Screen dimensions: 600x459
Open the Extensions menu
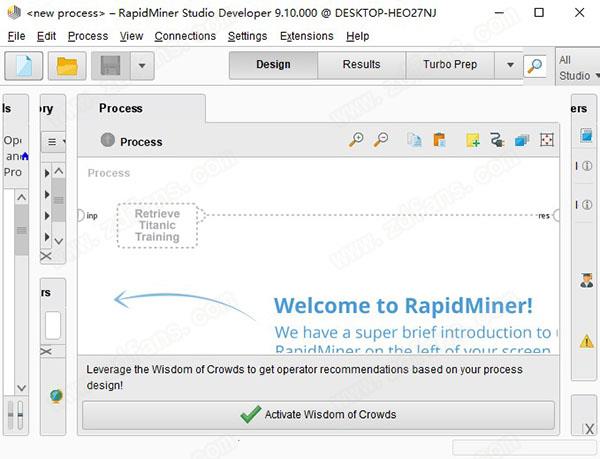click(307, 36)
